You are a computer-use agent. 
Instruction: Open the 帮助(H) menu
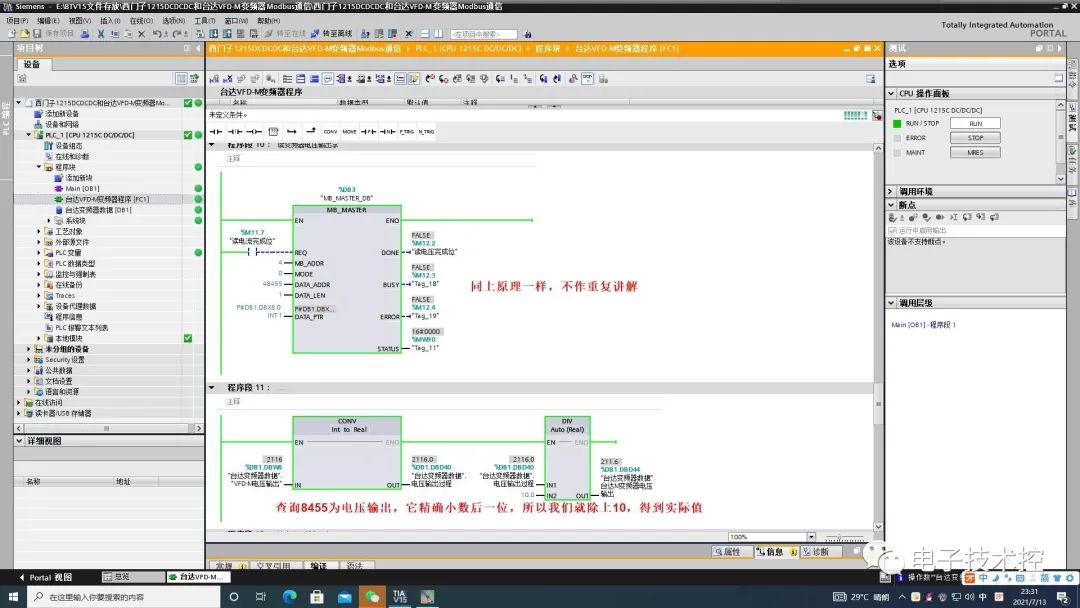point(268,21)
